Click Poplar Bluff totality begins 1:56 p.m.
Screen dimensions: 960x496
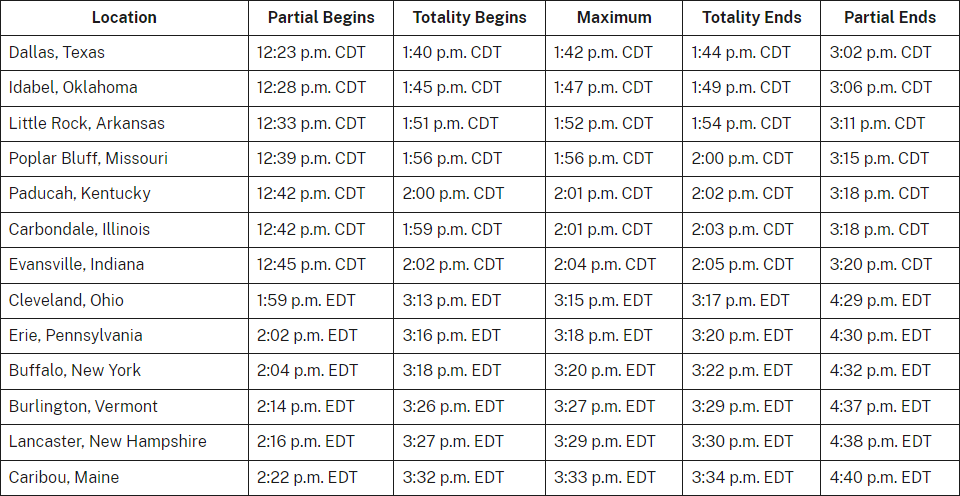click(x=470, y=159)
